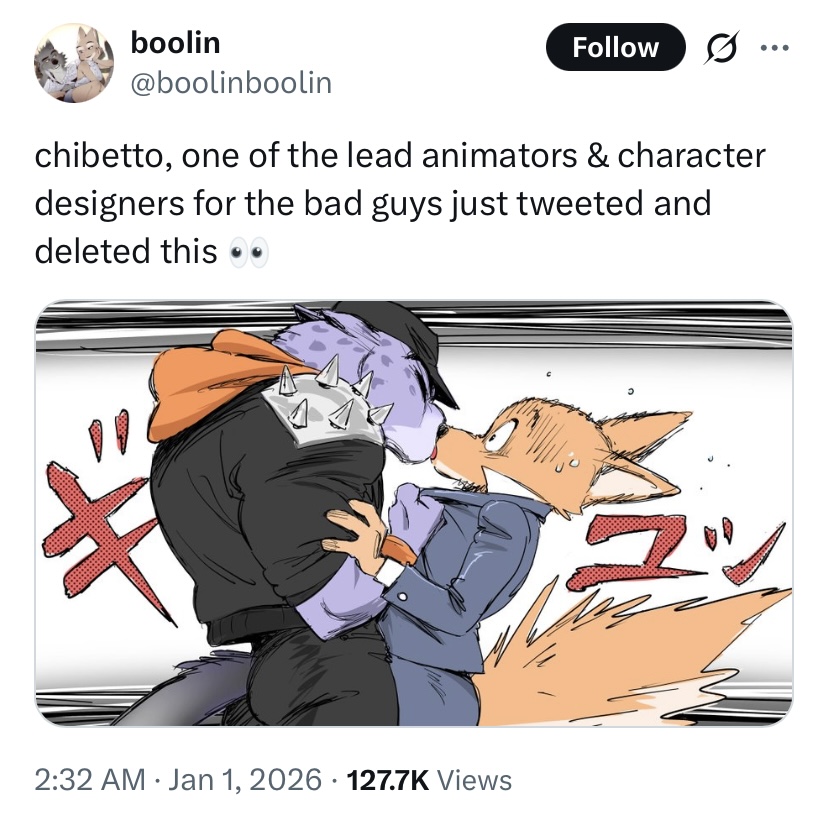Open the Grok slashed-circle icon
Screen dimensions: 828x814
click(720, 47)
